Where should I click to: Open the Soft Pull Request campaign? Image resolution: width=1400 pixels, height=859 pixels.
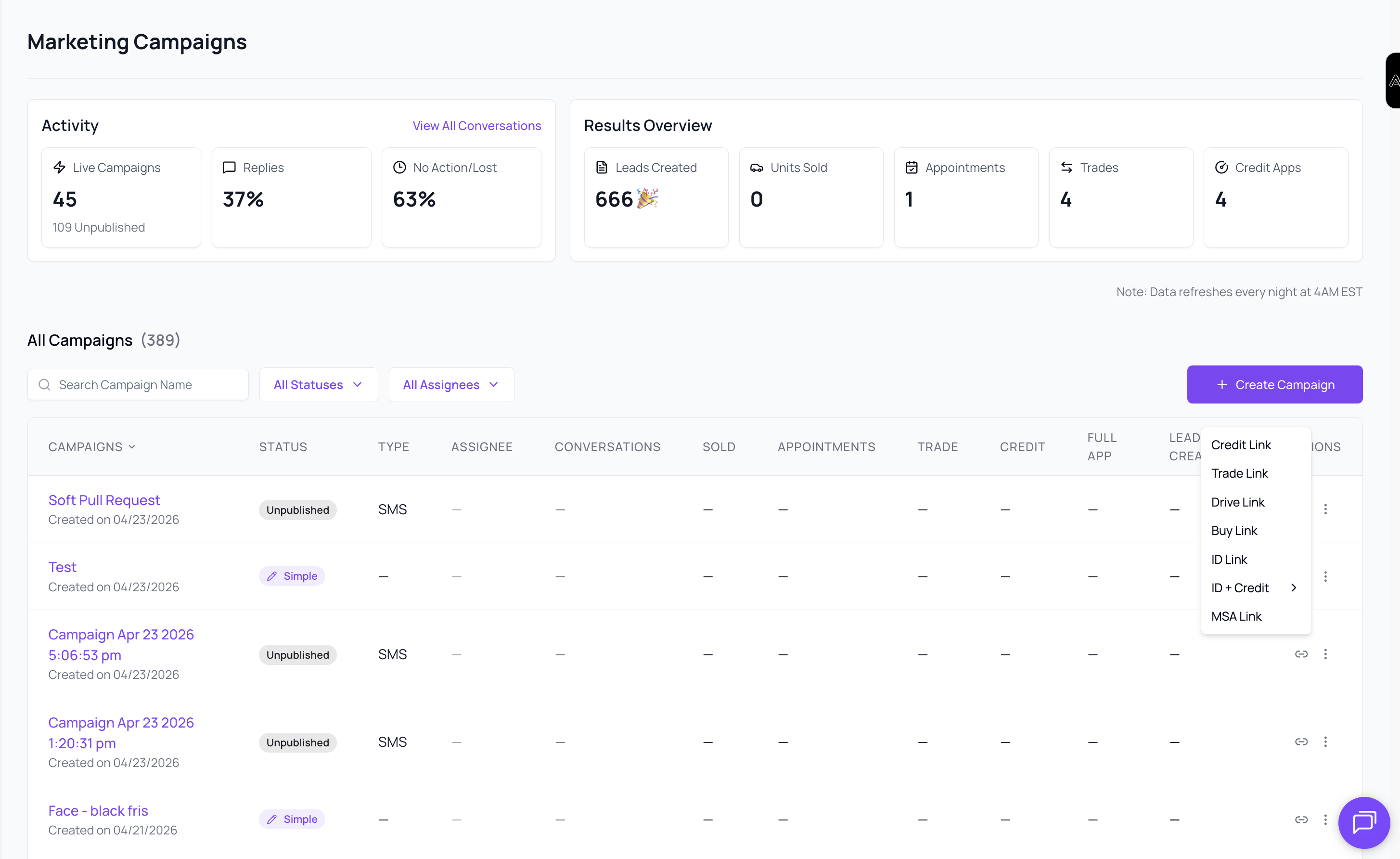[x=104, y=500]
